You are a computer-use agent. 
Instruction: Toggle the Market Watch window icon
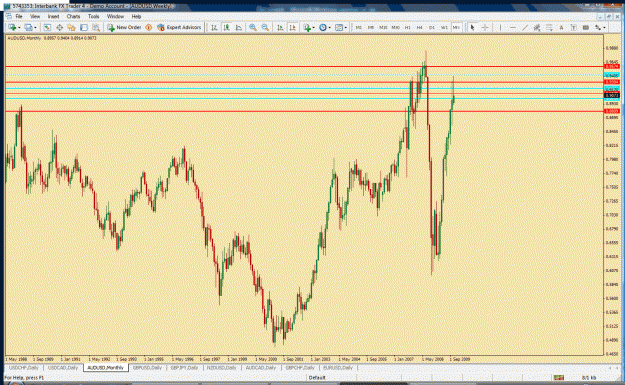click(x=47, y=28)
